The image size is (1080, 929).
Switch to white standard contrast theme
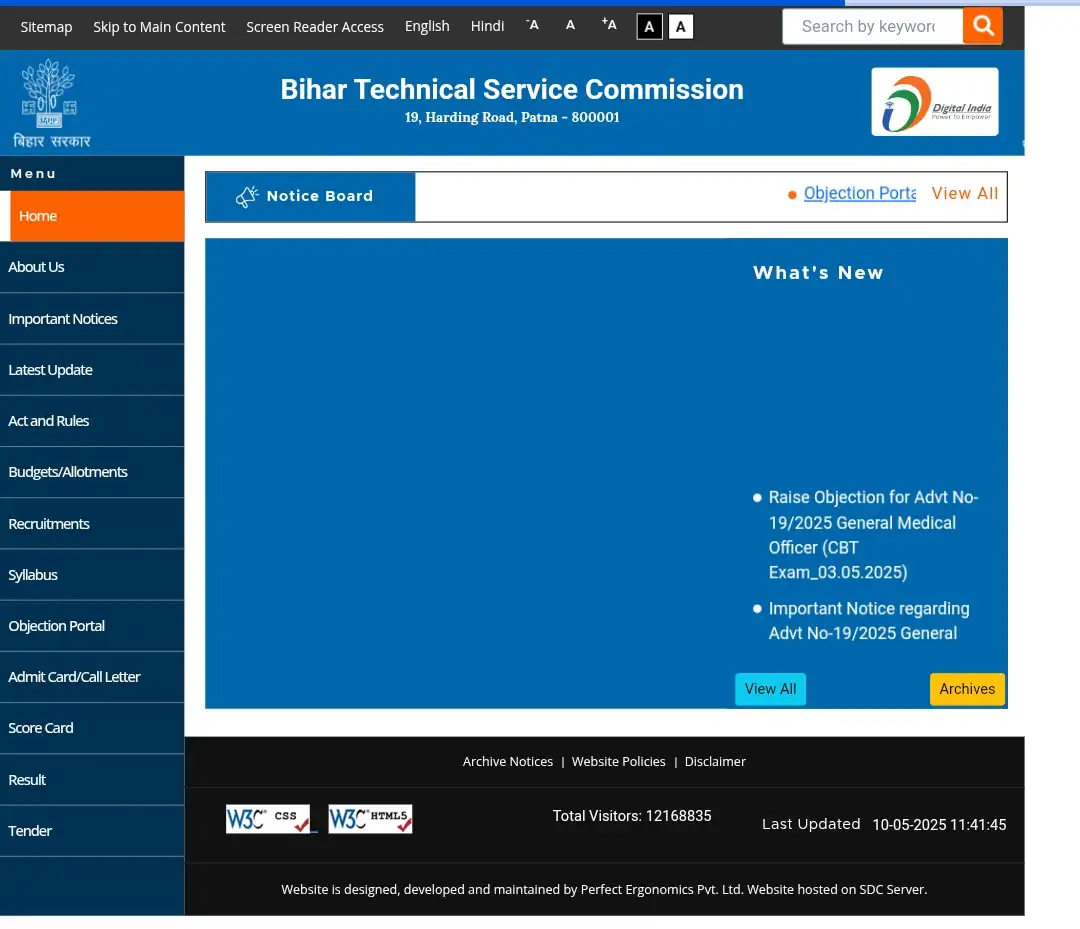(x=680, y=27)
